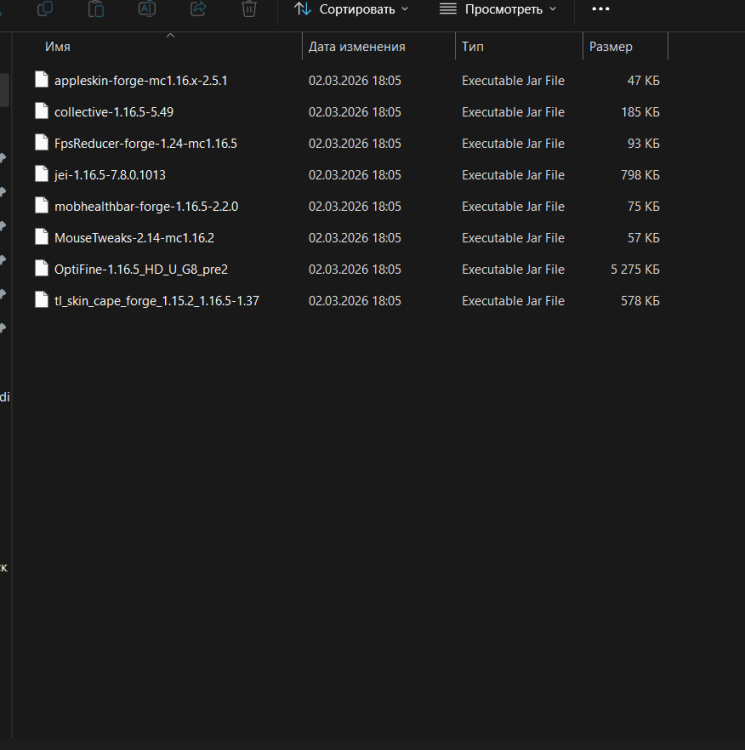Sort by the Дата изменения column header
Viewport: 745px width, 750px height.
357,46
